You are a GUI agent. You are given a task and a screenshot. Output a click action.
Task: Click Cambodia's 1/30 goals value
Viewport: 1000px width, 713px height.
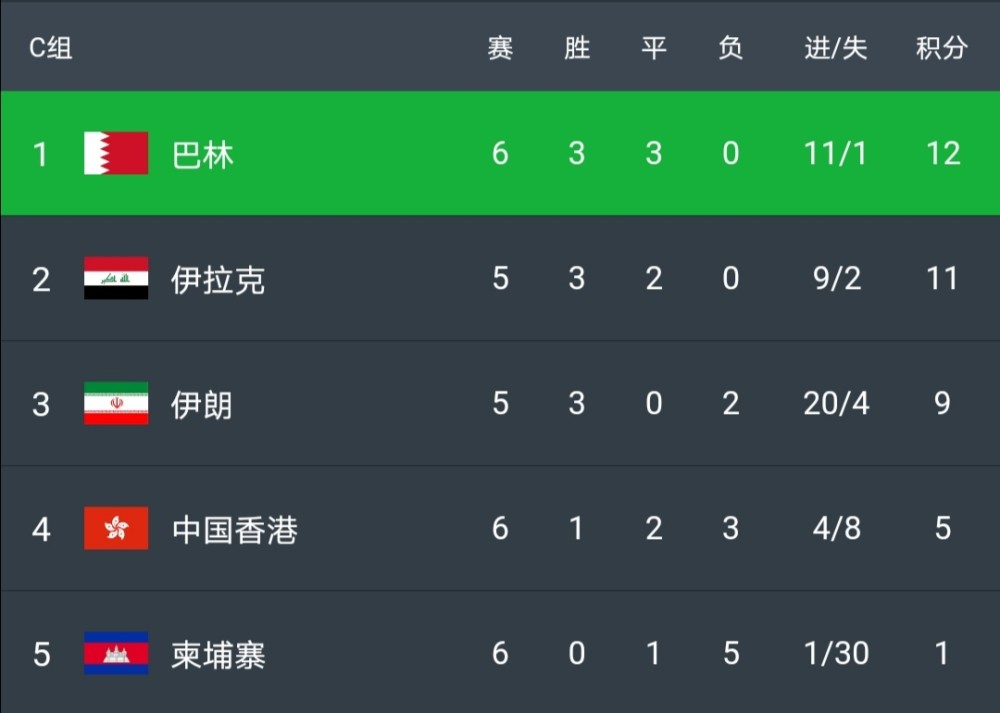[x=836, y=654]
